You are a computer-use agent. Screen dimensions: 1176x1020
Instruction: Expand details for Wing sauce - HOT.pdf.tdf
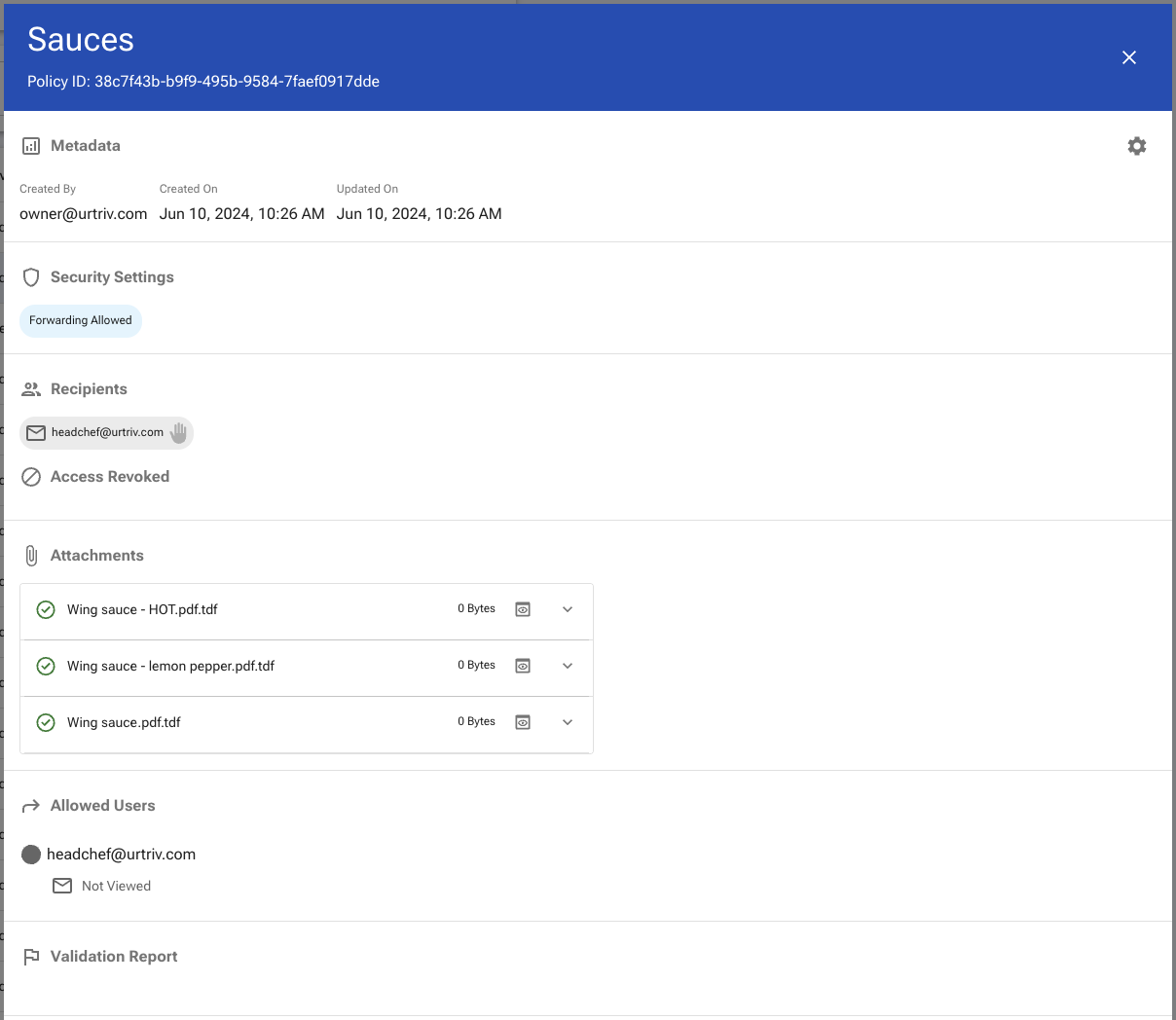[x=568, y=608]
